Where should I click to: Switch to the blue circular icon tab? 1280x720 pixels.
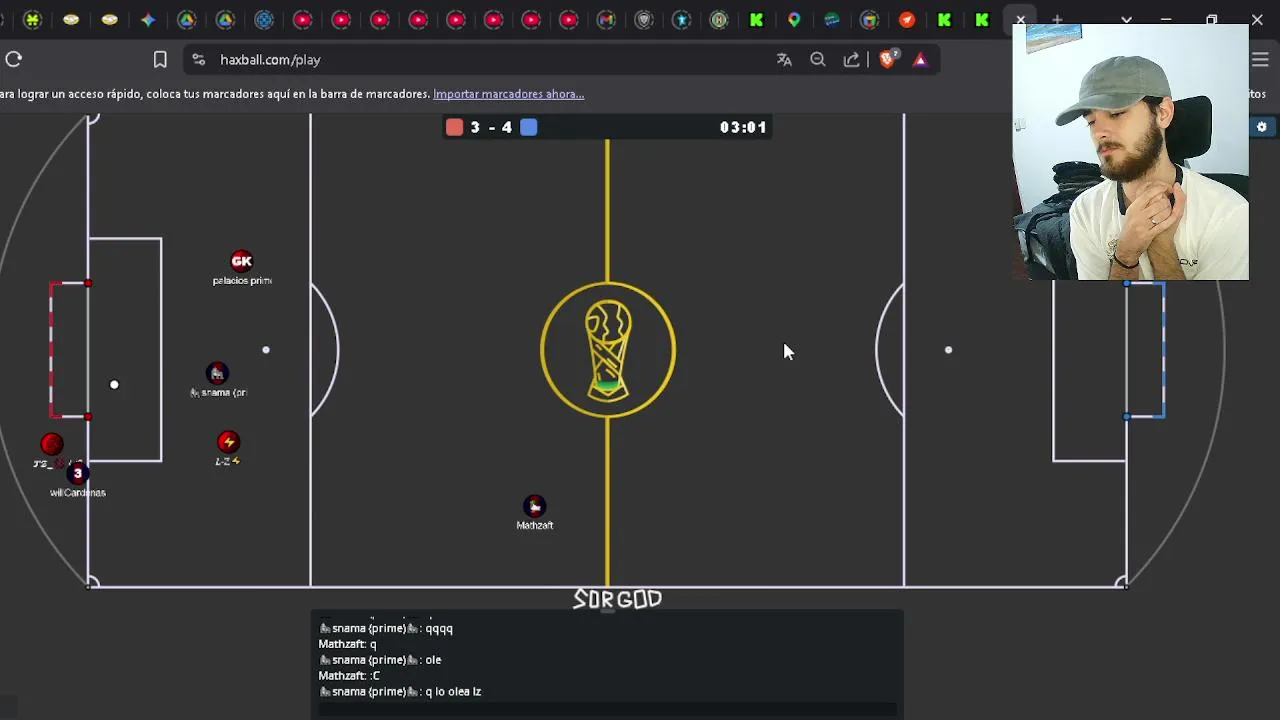pos(264,20)
